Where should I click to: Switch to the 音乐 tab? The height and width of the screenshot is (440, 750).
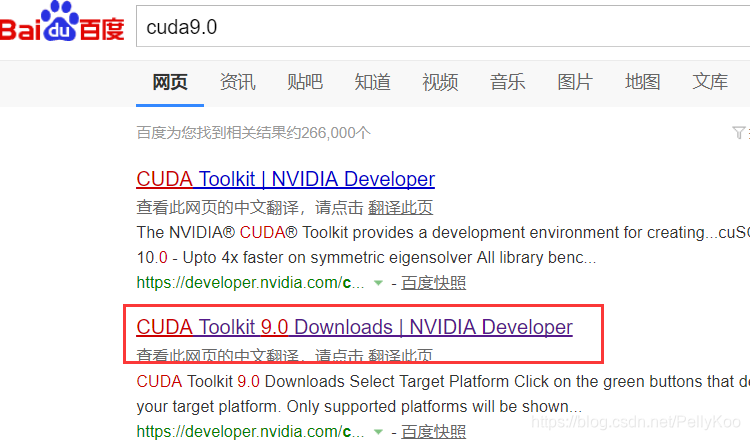507,82
